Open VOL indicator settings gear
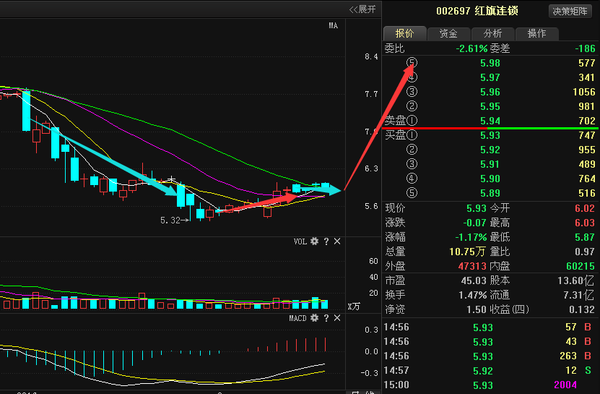 [x=315, y=241]
